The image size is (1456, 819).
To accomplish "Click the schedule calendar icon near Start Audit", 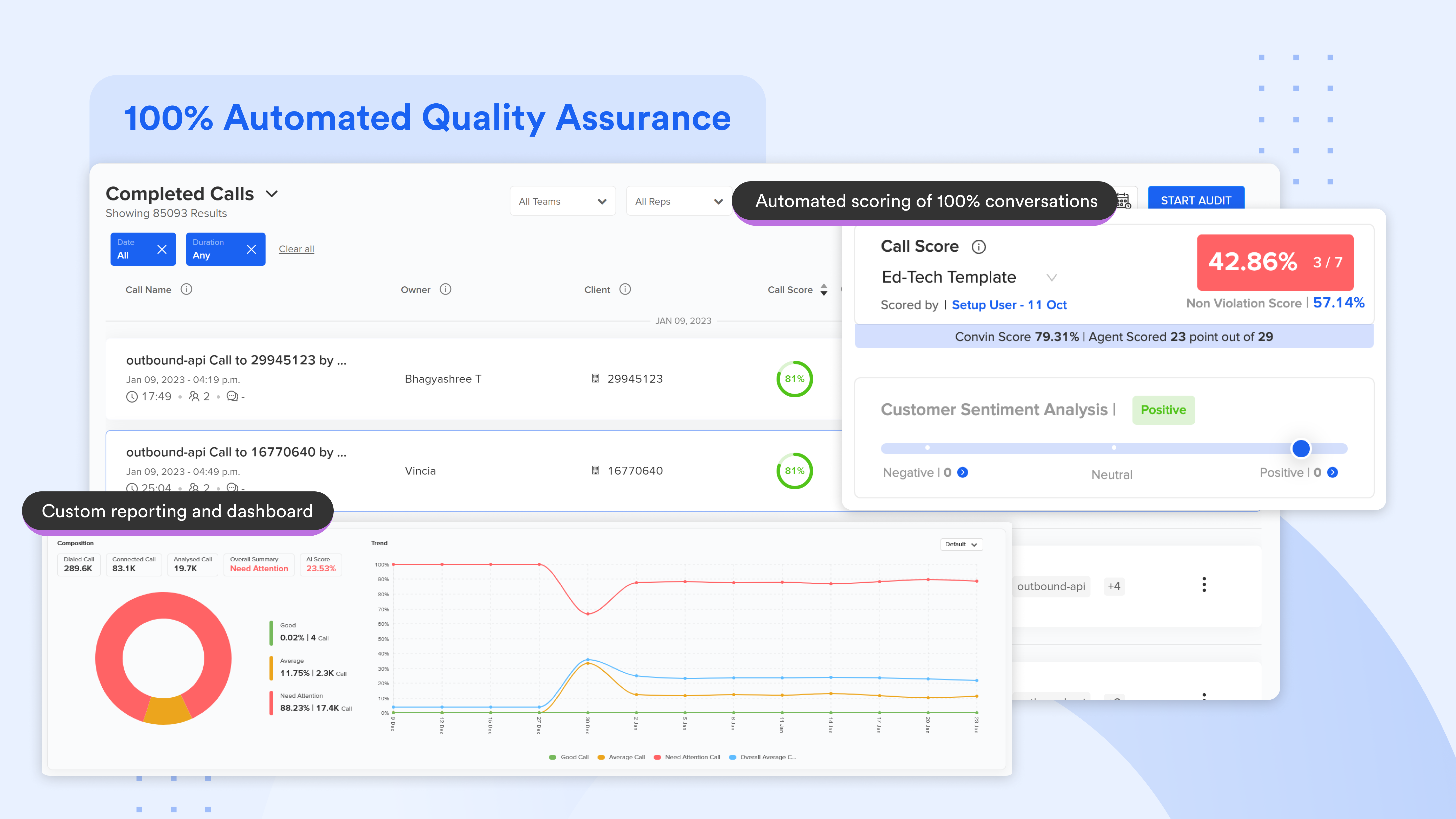I will click(1124, 201).
